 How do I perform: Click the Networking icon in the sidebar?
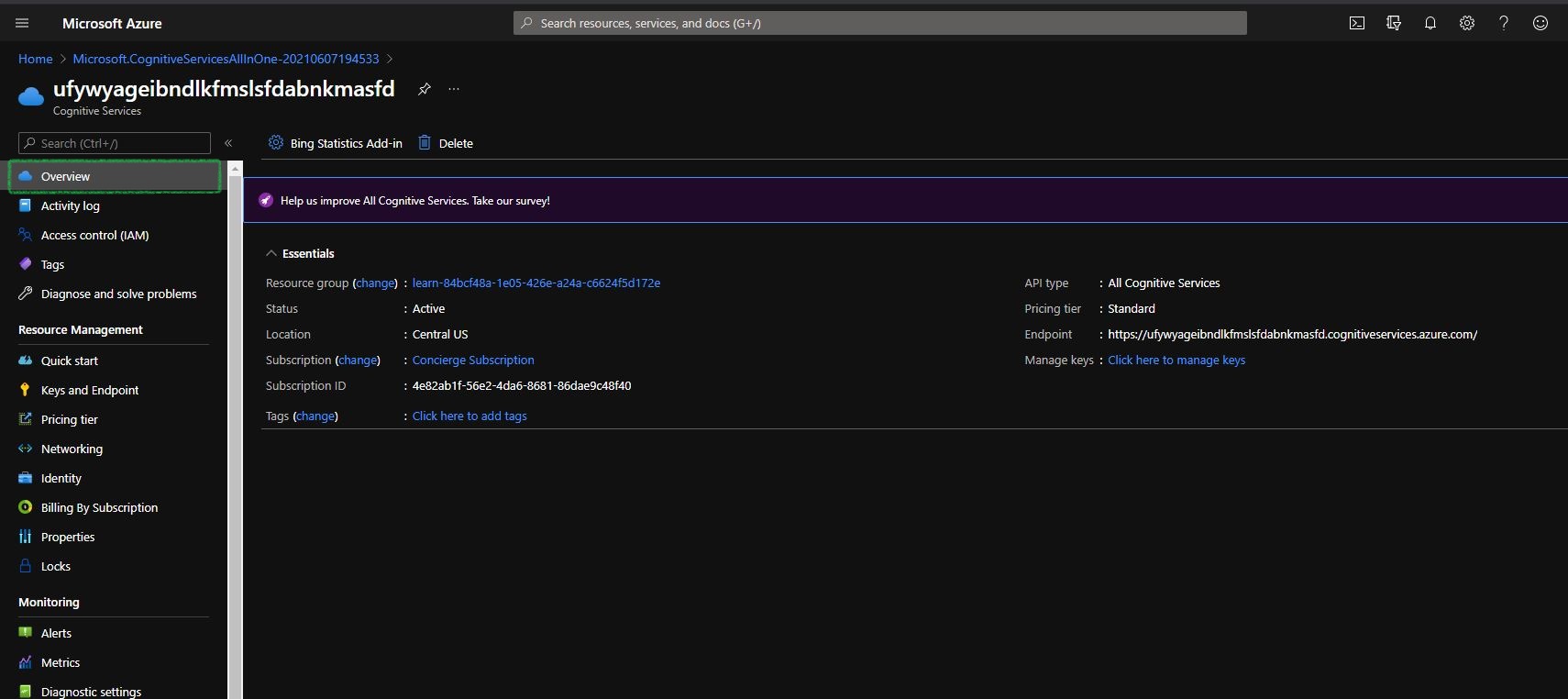(26, 449)
